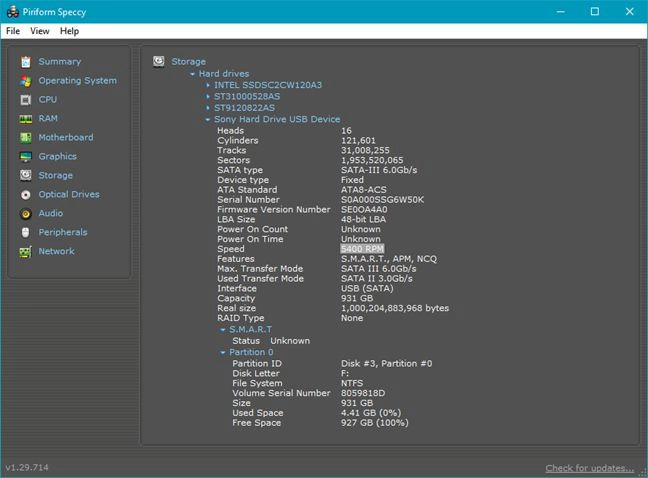Collapse the Partition 0 node
The width and height of the screenshot is (648, 478).
click(x=223, y=352)
